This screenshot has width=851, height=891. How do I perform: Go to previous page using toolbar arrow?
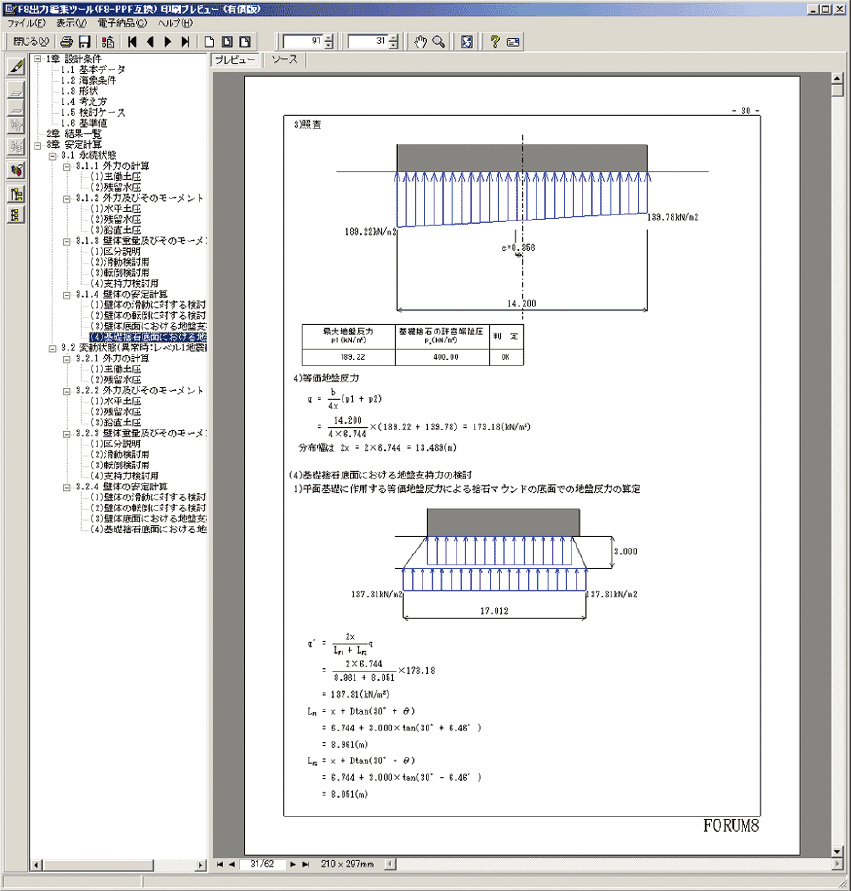coord(151,41)
